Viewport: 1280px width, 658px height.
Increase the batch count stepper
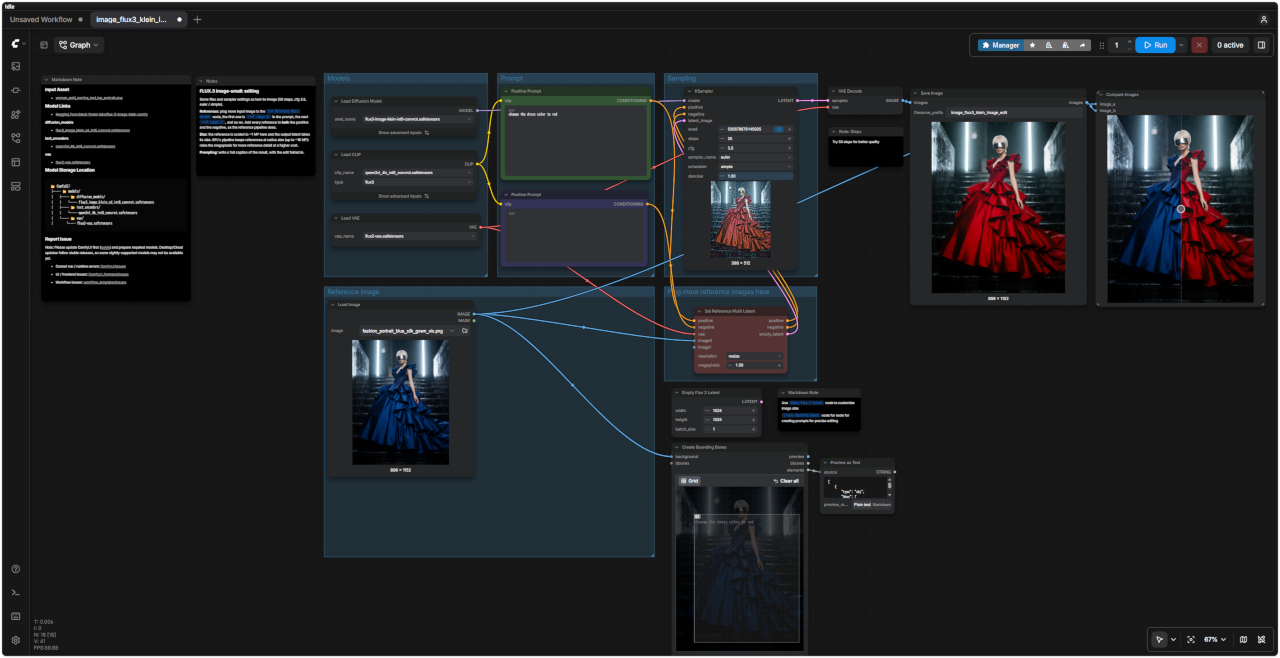click(x=1130, y=41)
